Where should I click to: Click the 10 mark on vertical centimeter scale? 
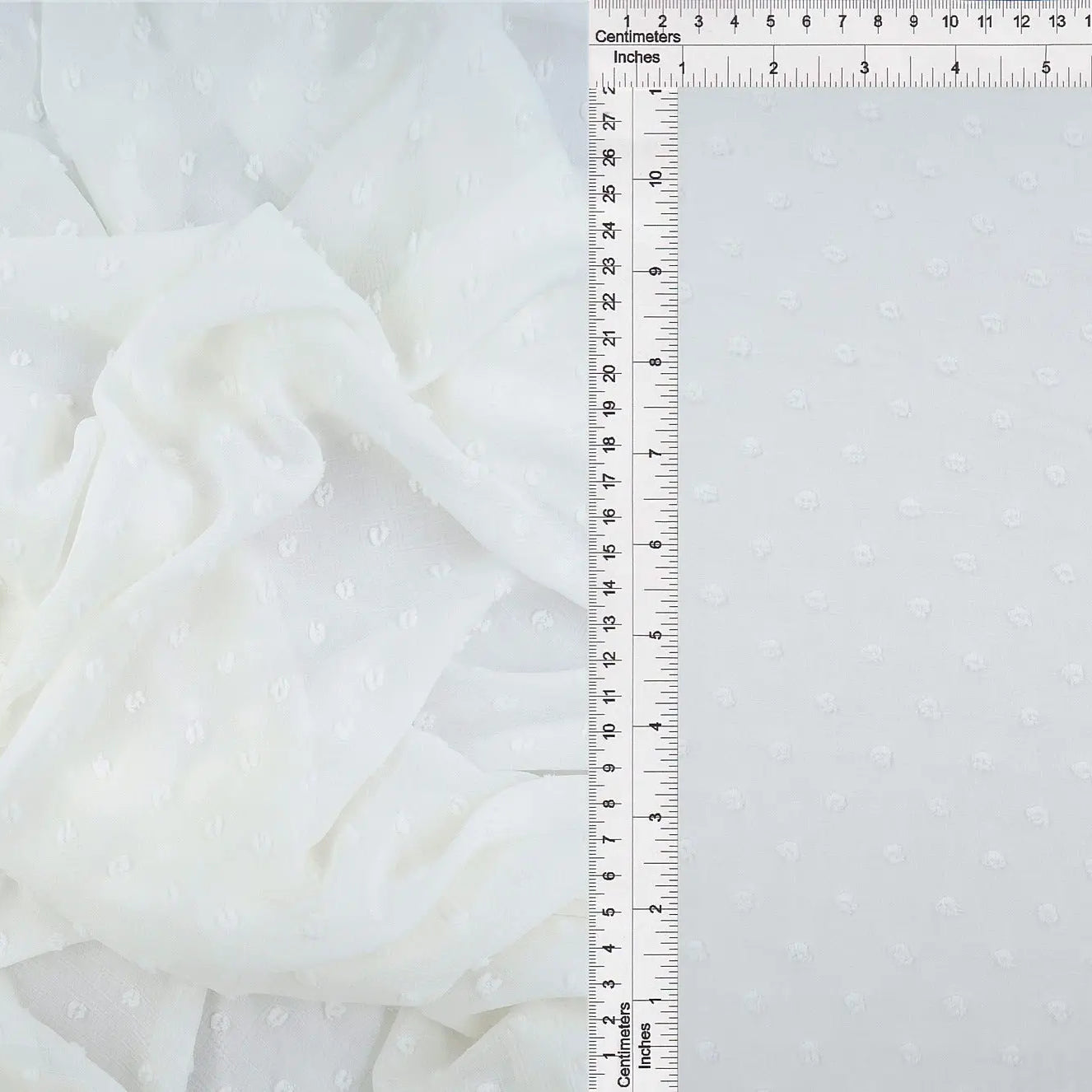(610, 730)
